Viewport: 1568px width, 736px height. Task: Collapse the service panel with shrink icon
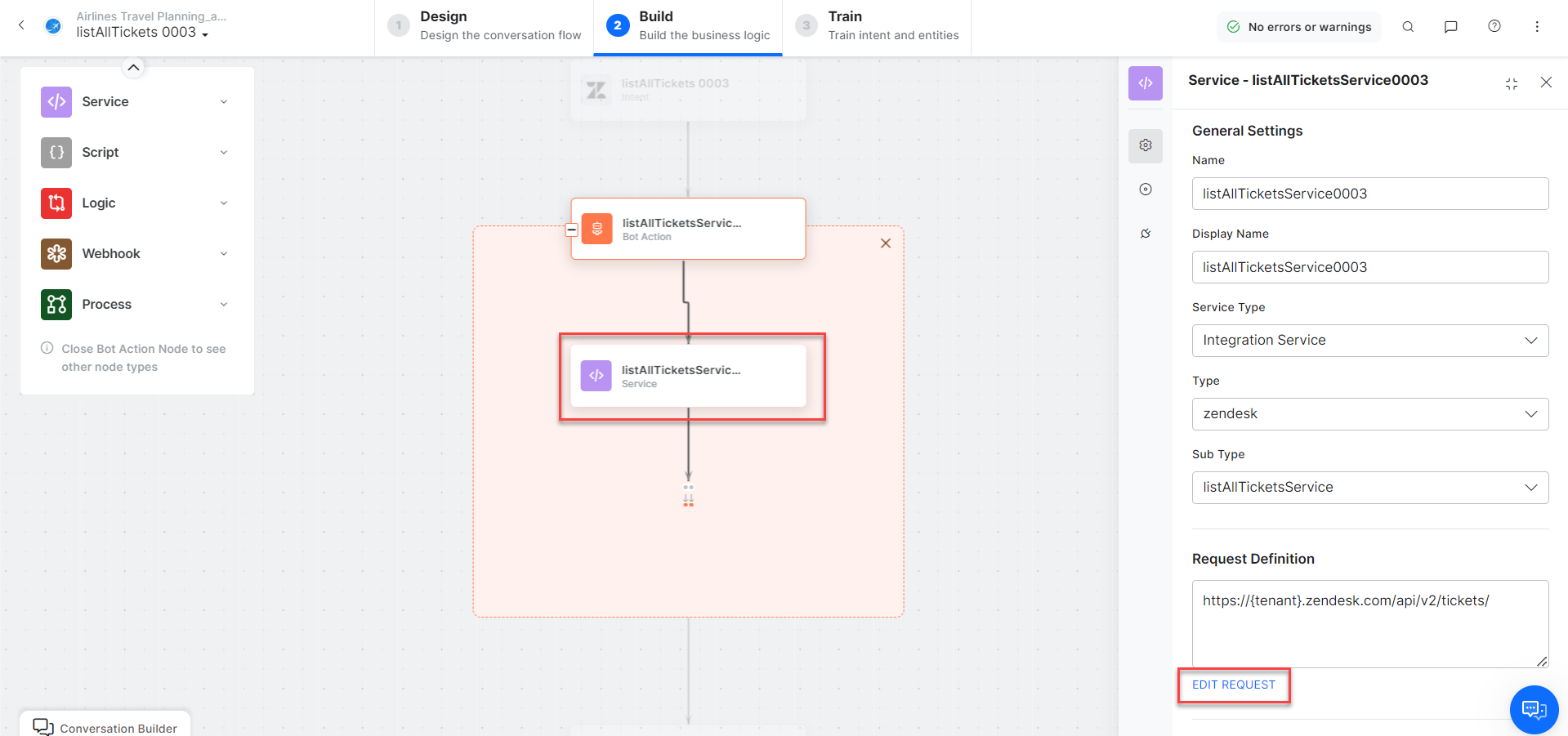pyautogui.click(x=1512, y=83)
